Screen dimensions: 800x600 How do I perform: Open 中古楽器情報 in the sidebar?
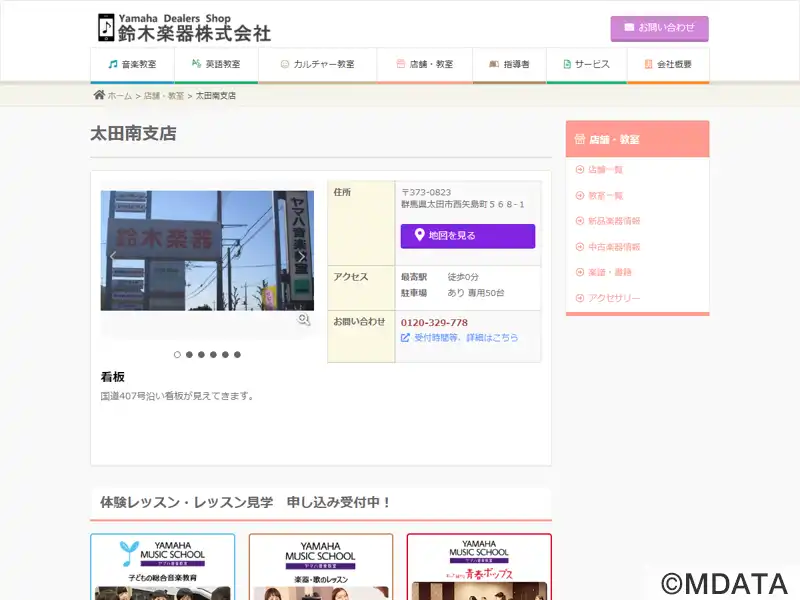coord(614,247)
